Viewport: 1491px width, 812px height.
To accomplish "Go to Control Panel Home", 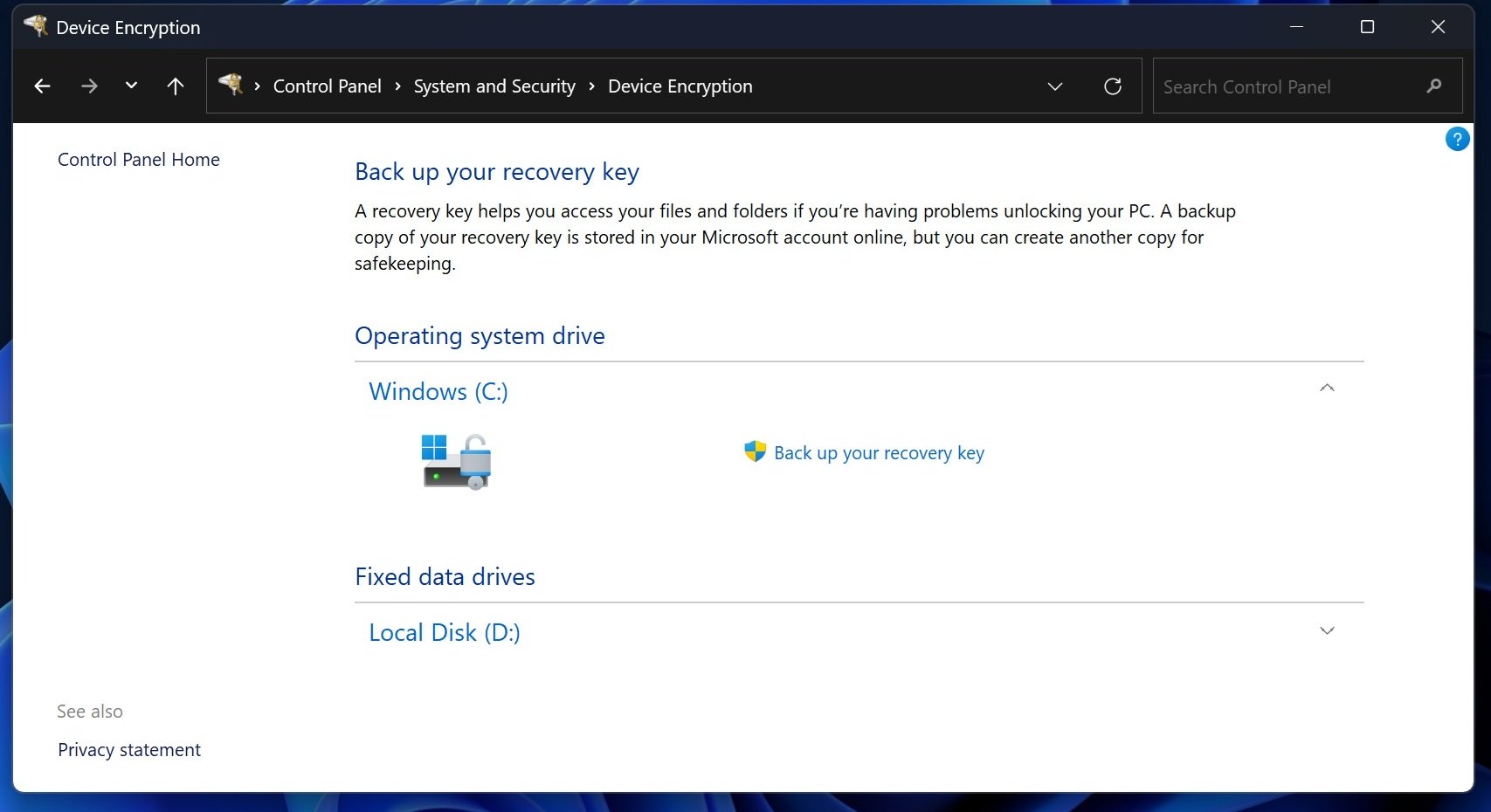I will [x=138, y=159].
